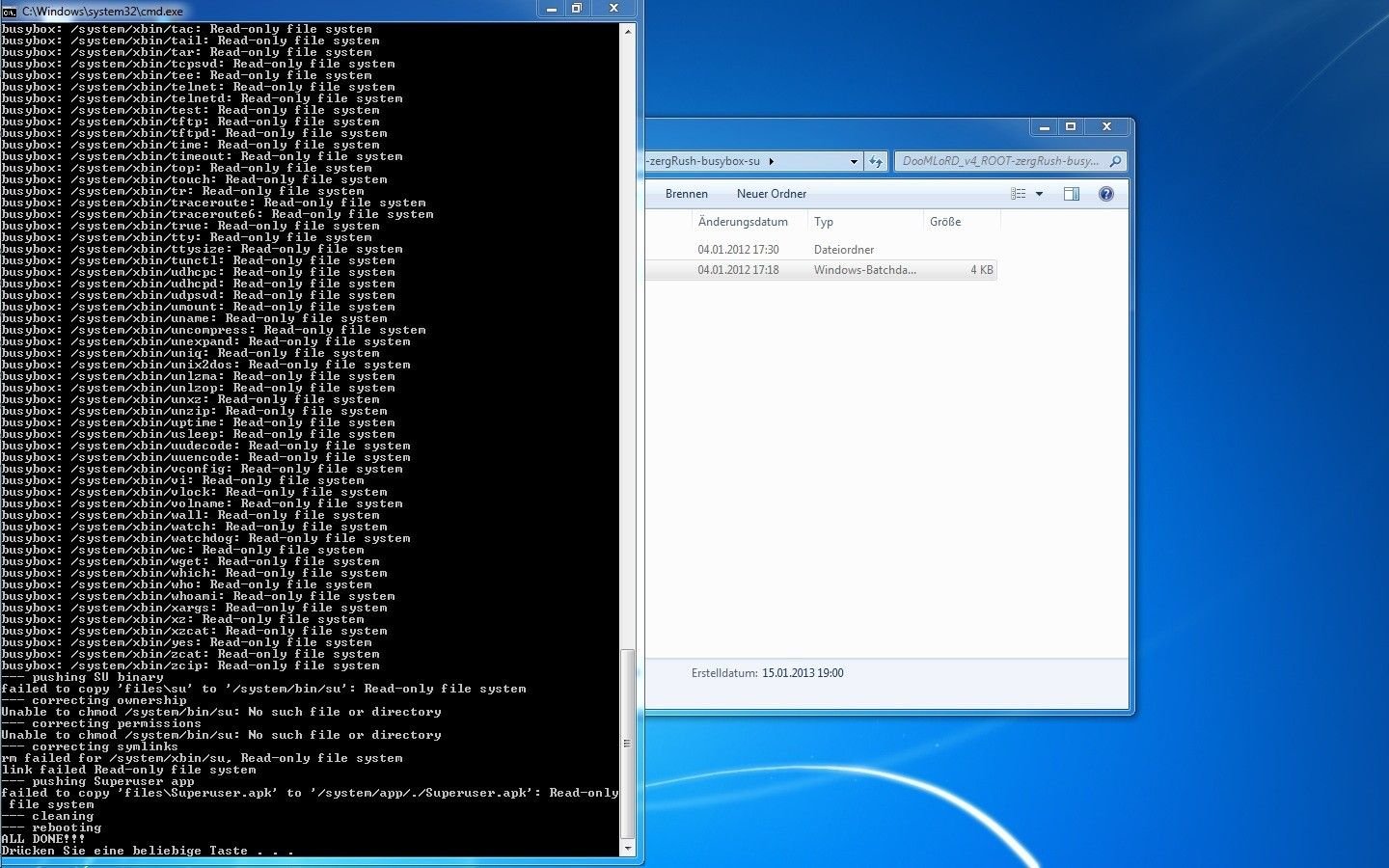Click the 4 KB size cell
Screen dimensions: 1389x868
(981, 270)
